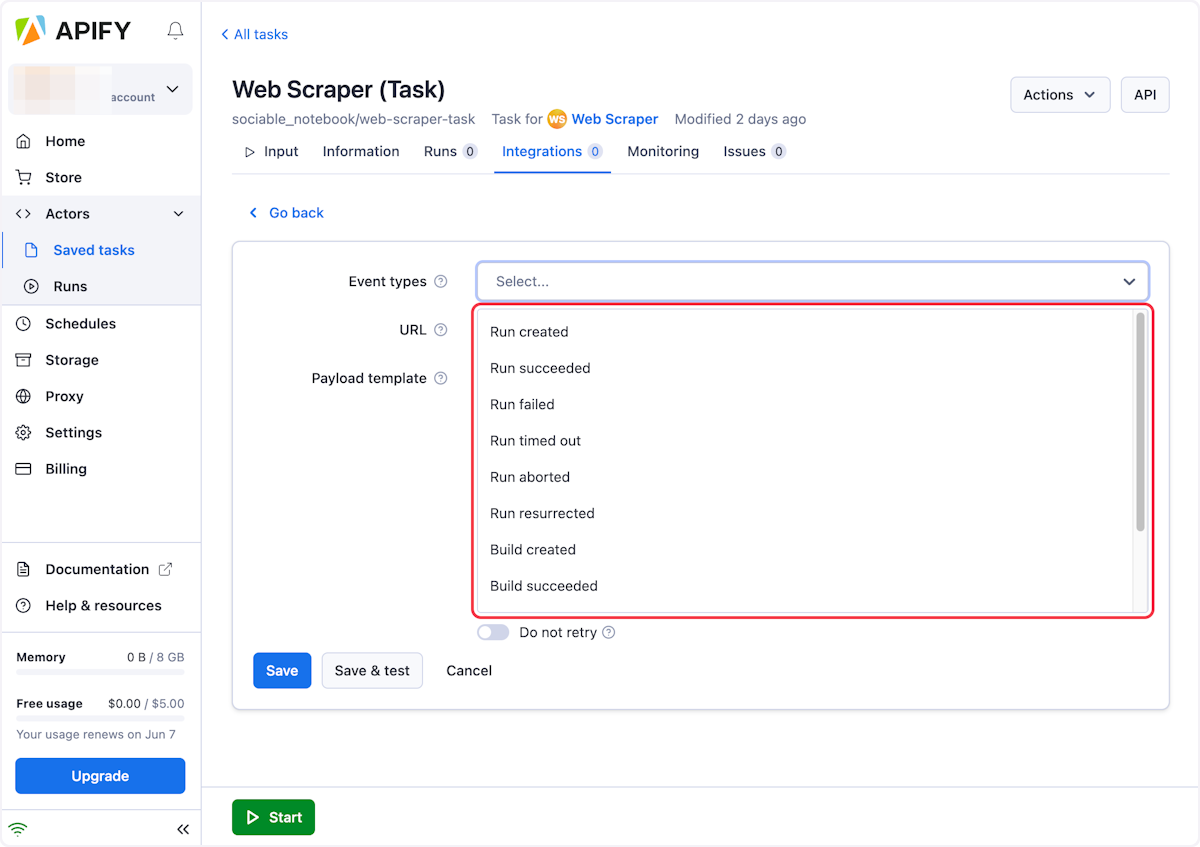Click the Do not retry help icon
Viewport: 1200px width, 847px height.
tap(609, 633)
